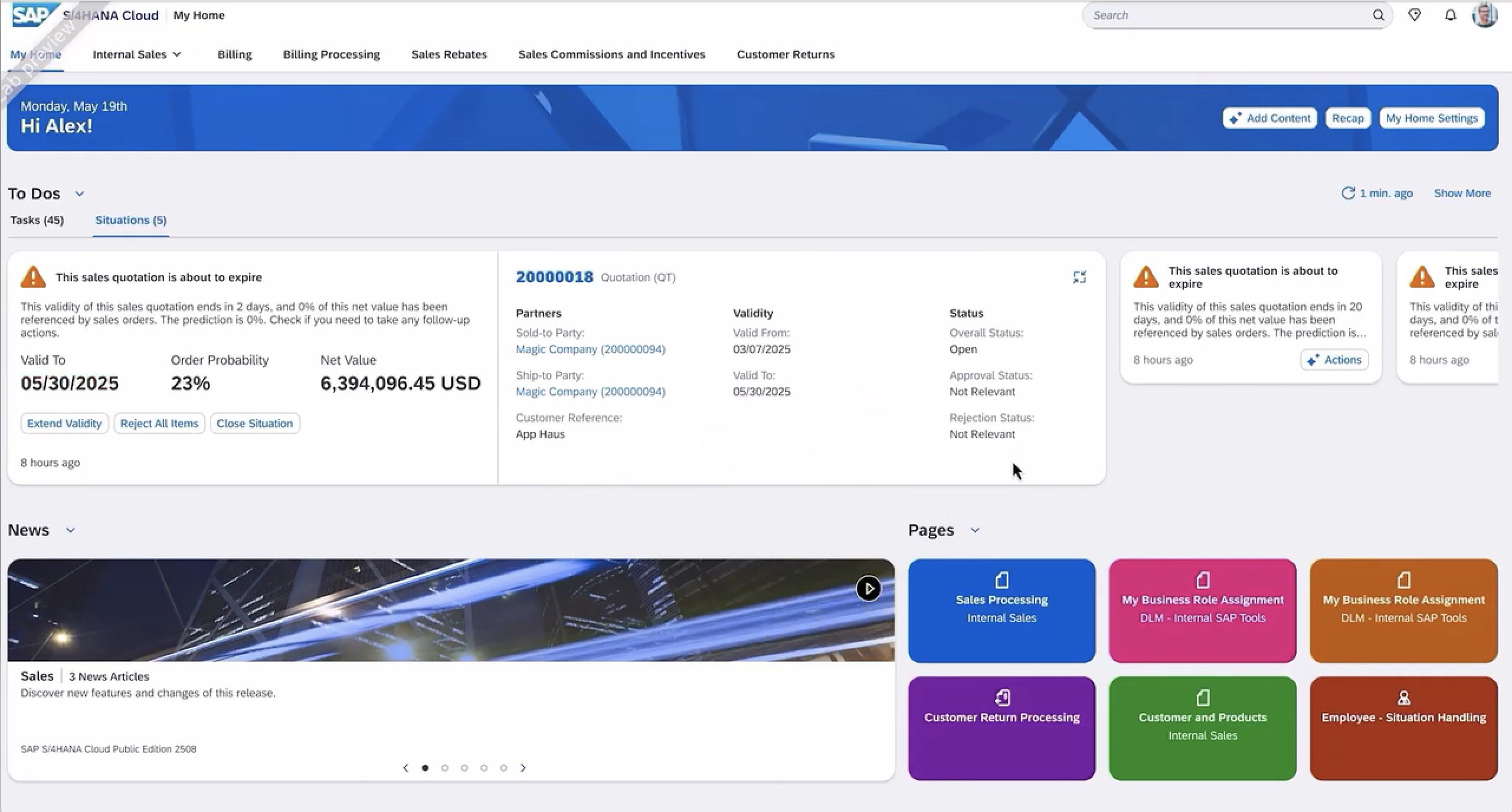Open the Billing menu item
The height and width of the screenshot is (812, 1512).
(x=234, y=54)
